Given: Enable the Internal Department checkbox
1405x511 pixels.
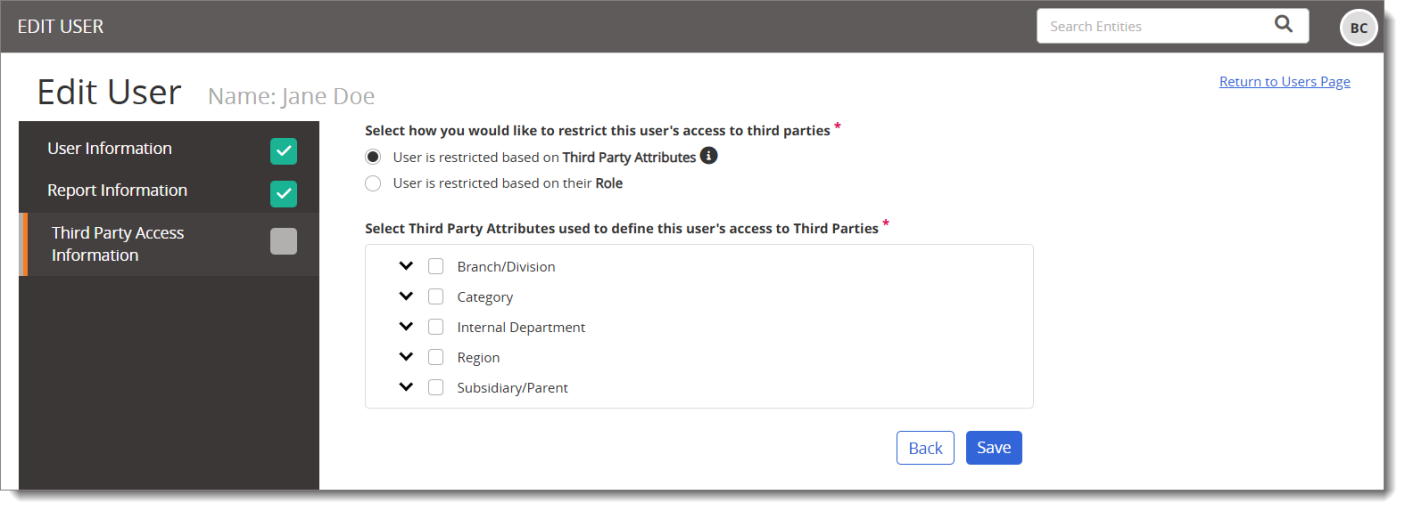Looking at the screenshot, I should pos(436,326).
